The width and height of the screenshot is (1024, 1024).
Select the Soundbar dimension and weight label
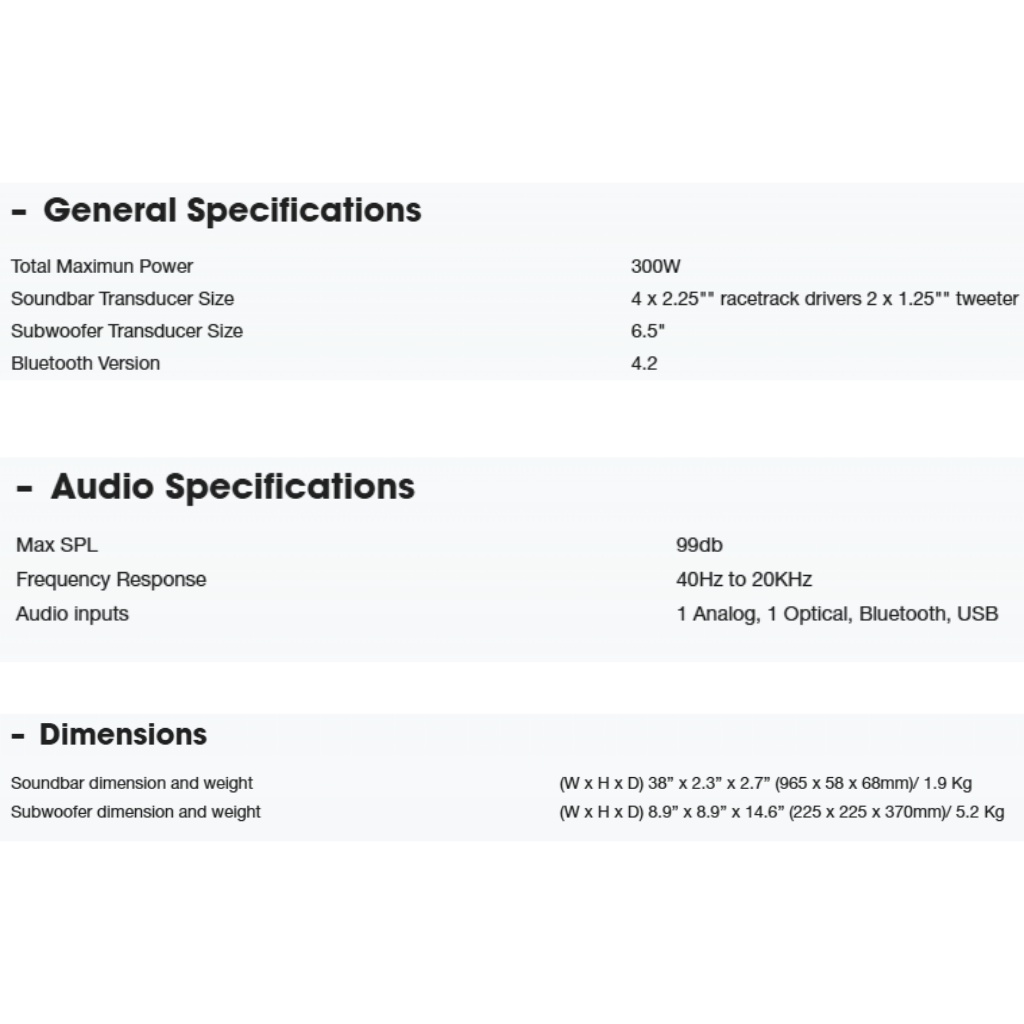[132, 783]
